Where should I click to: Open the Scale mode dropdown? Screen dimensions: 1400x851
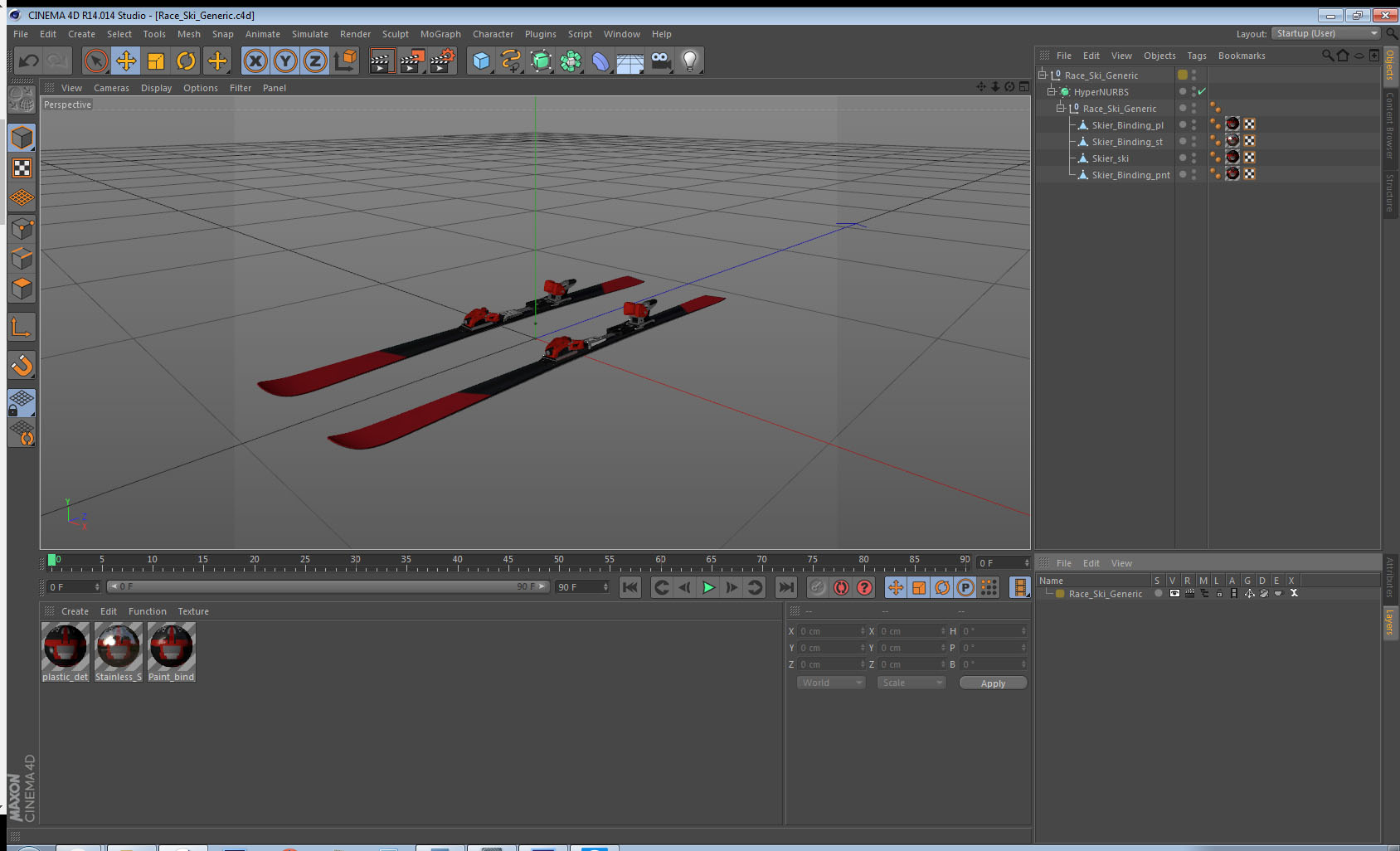(x=911, y=683)
